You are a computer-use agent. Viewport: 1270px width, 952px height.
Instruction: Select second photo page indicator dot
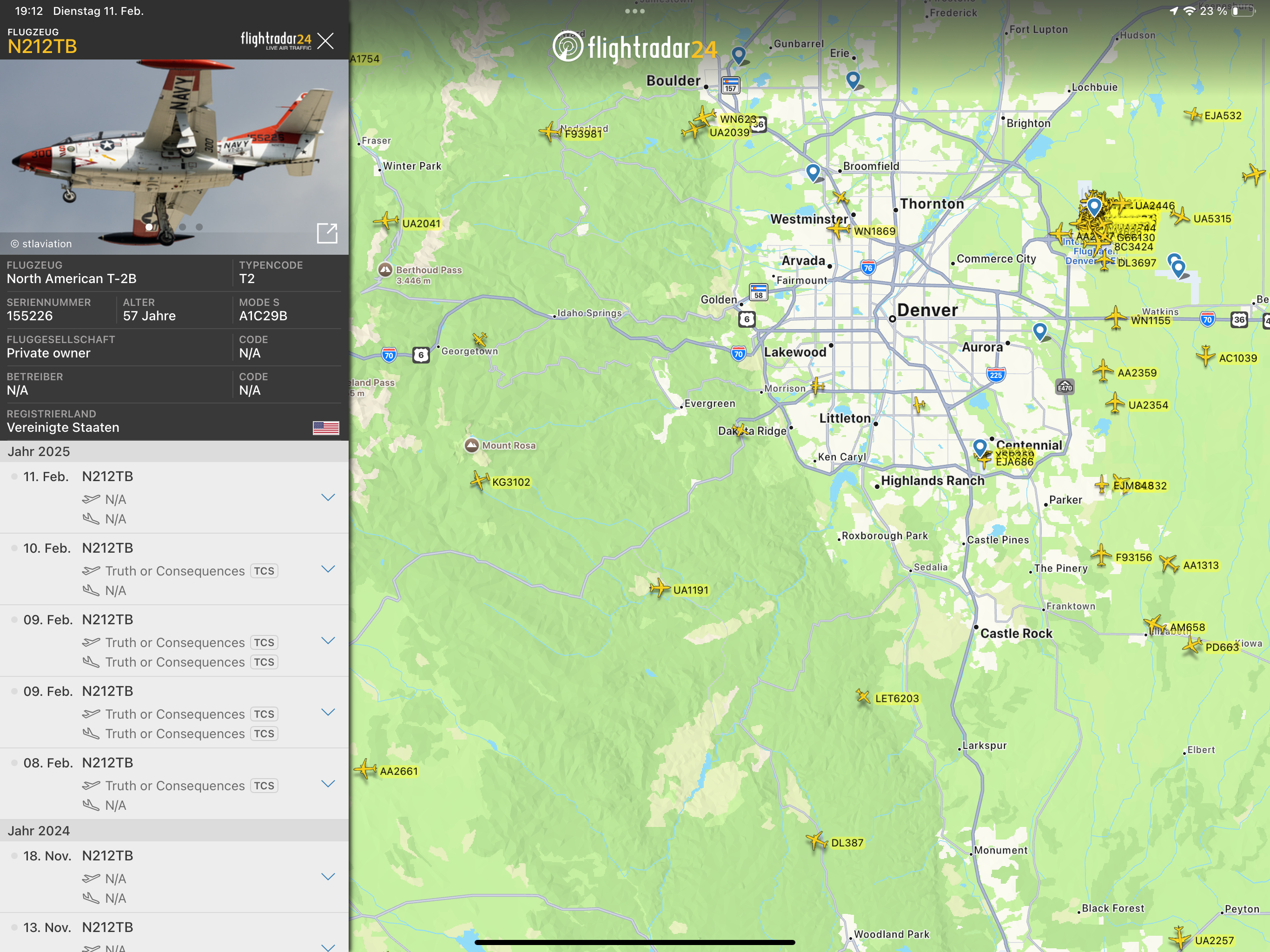tap(166, 227)
